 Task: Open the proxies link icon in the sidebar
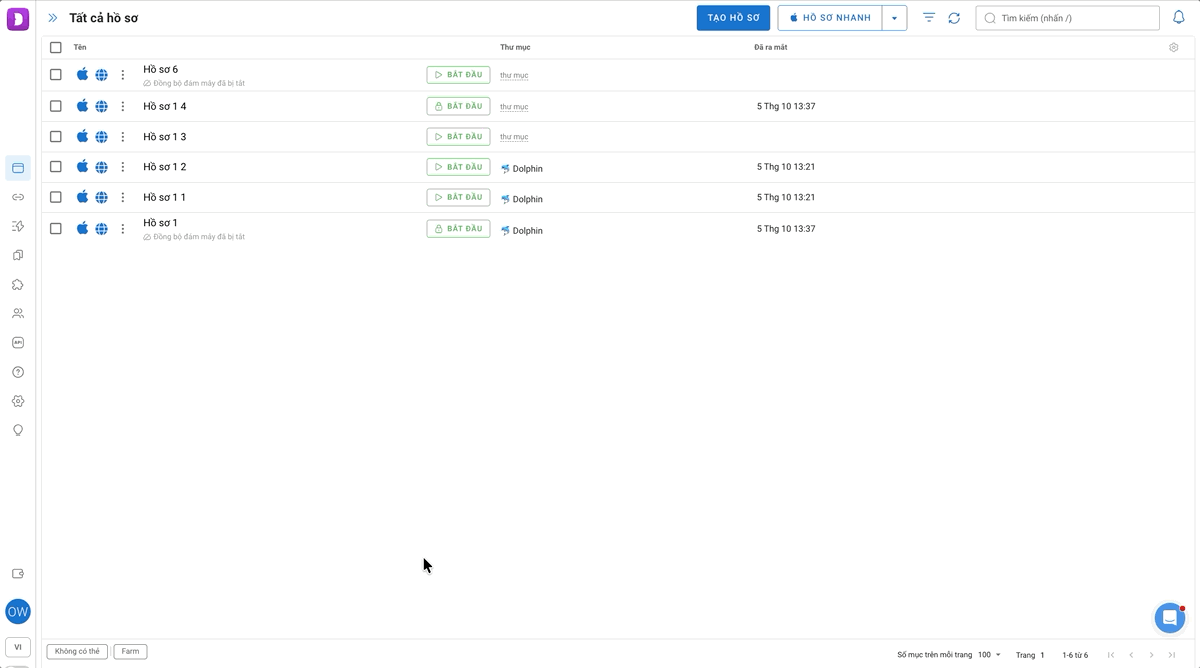[x=18, y=197]
